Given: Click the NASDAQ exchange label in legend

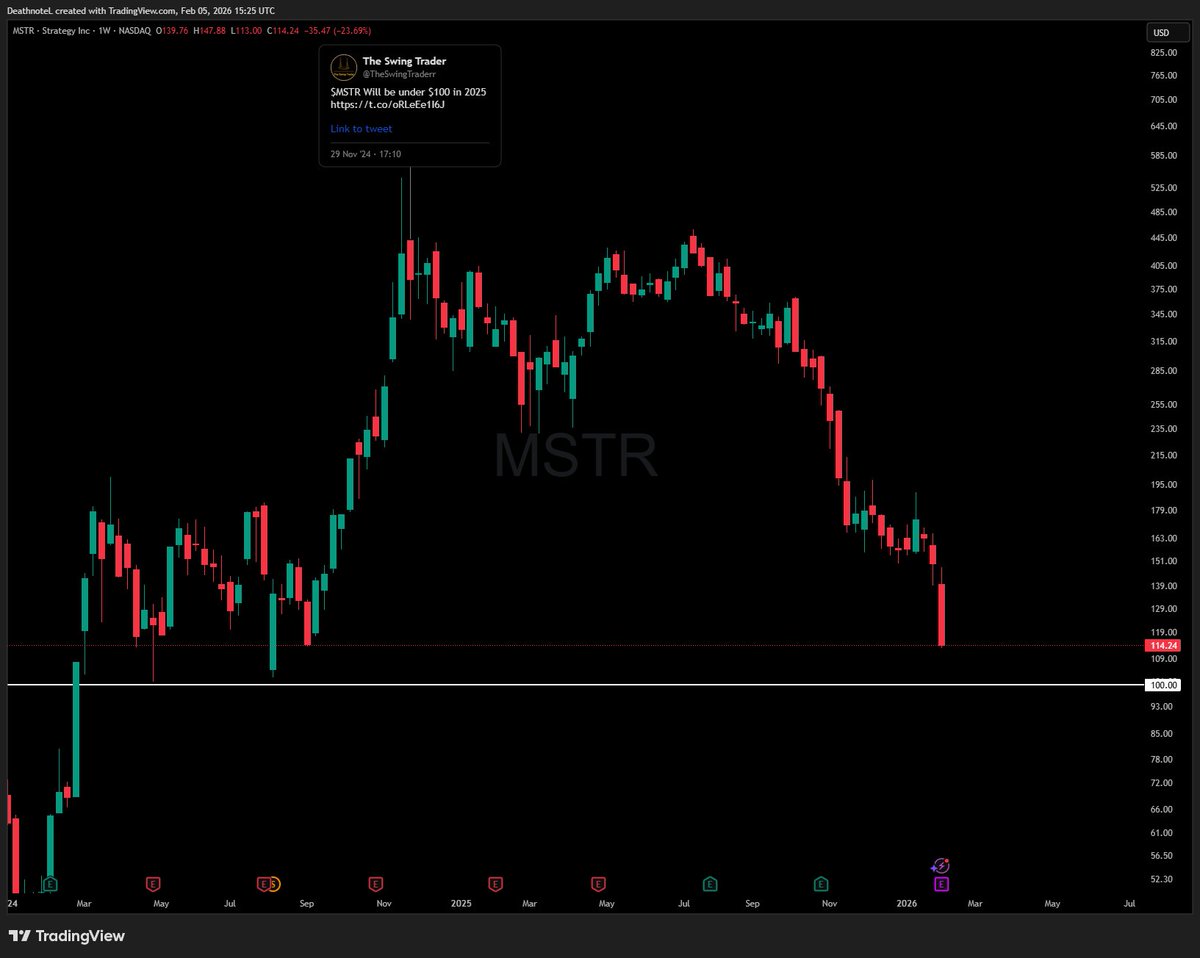Looking at the screenshot, I should 134,31.
